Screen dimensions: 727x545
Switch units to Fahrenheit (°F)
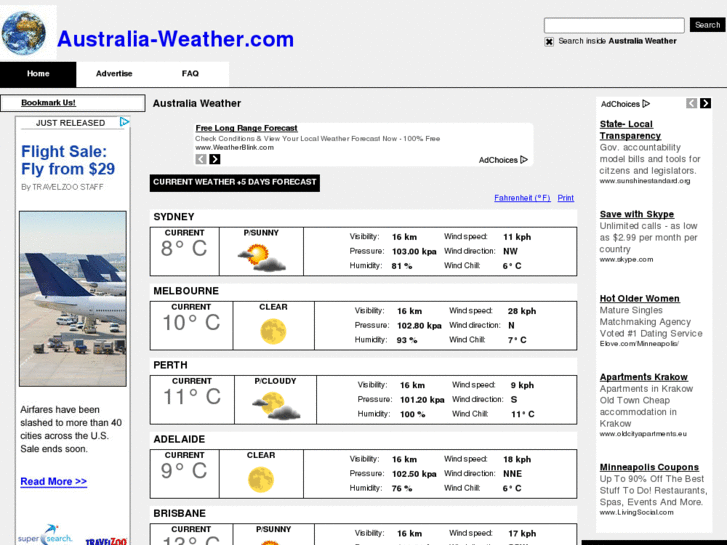[522, 198]
